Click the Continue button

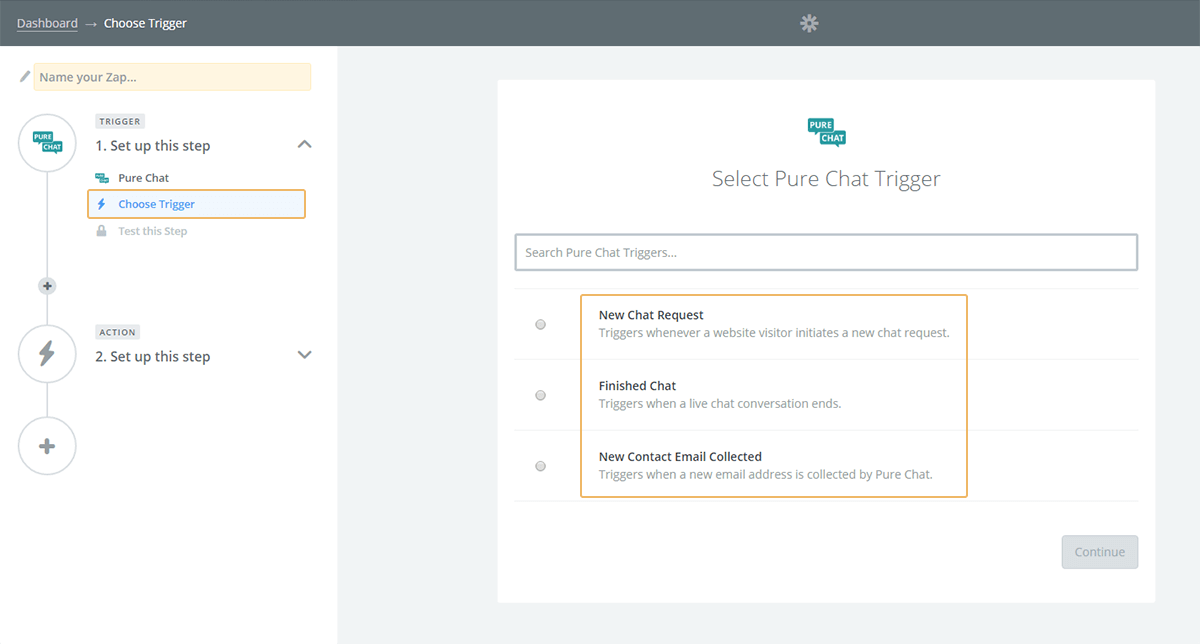1100,552
